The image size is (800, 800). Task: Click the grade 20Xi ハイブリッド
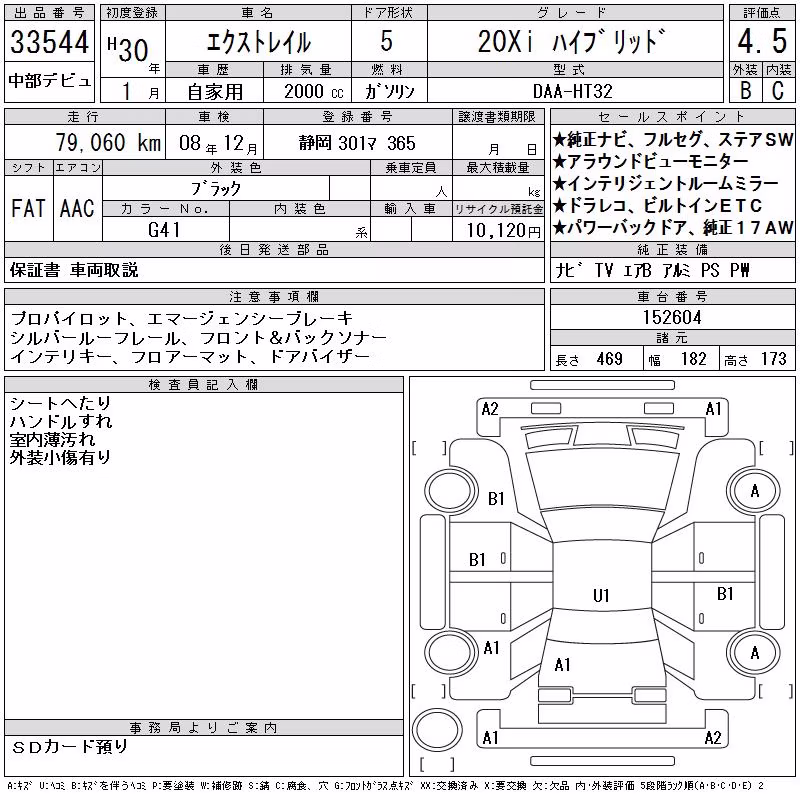pos(572,41)
